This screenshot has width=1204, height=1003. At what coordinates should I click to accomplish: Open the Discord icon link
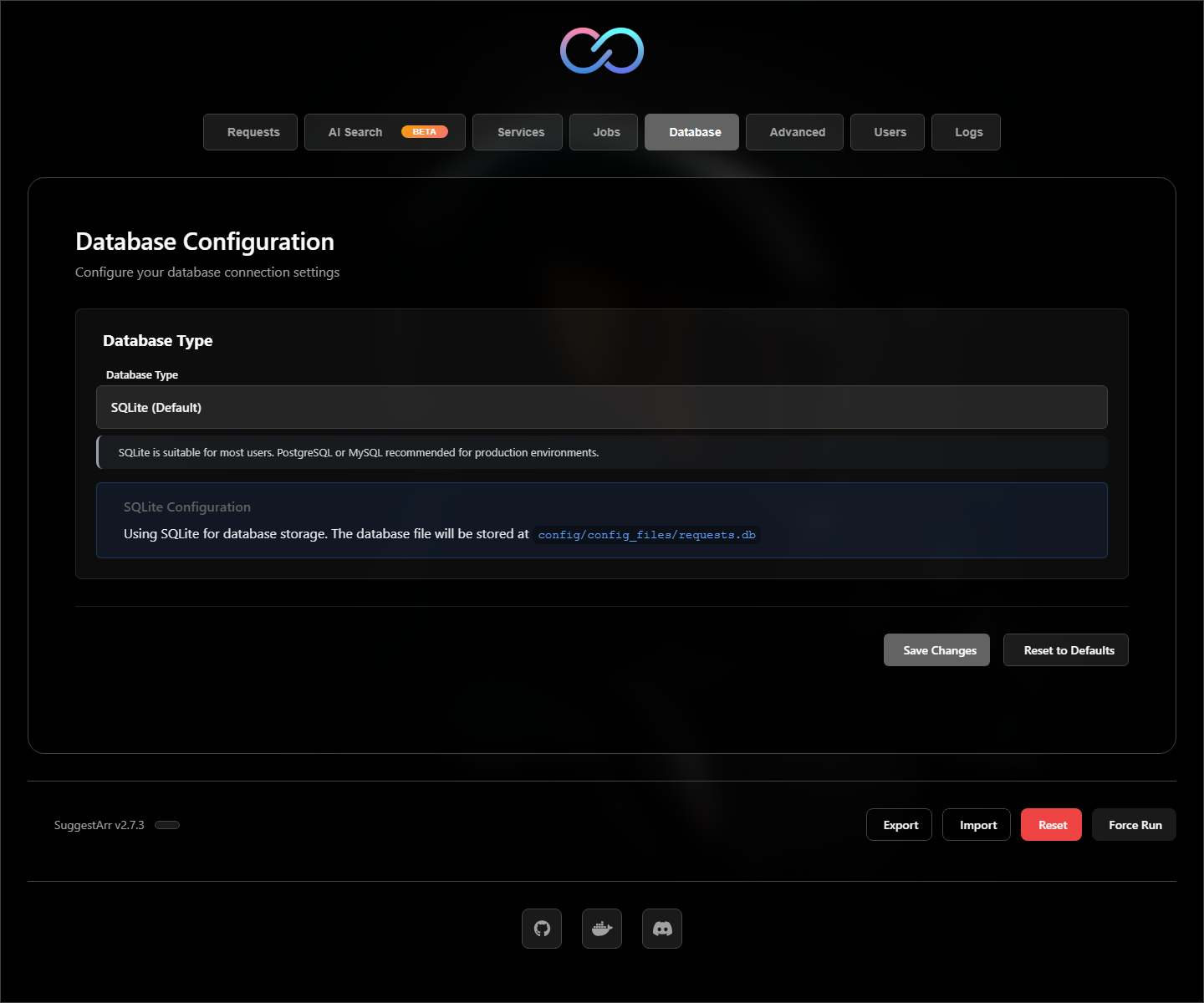coord(662,929)
